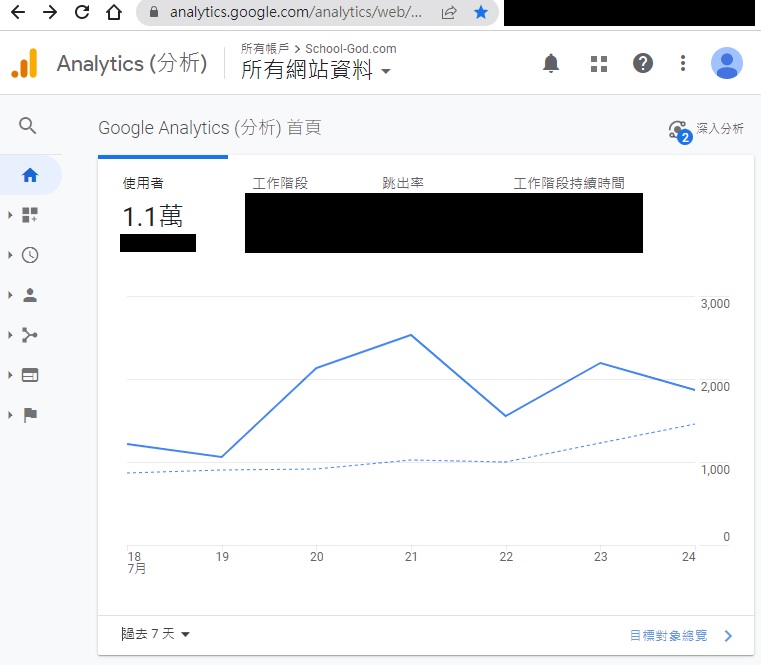Click the School-God.com breadcrumb
The height and width of the screenshot is (665, 761).
[x=350, y=49]
